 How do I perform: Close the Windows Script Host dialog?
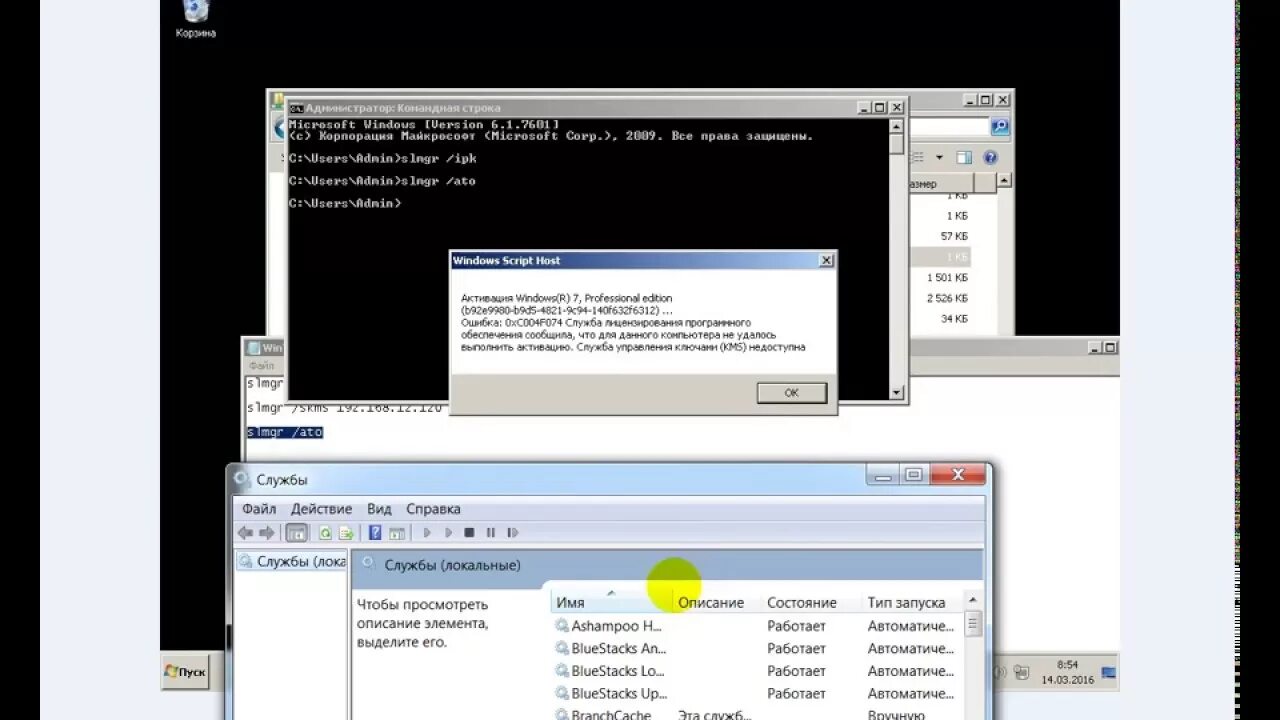pyautogui.click(x=826, y=261)
